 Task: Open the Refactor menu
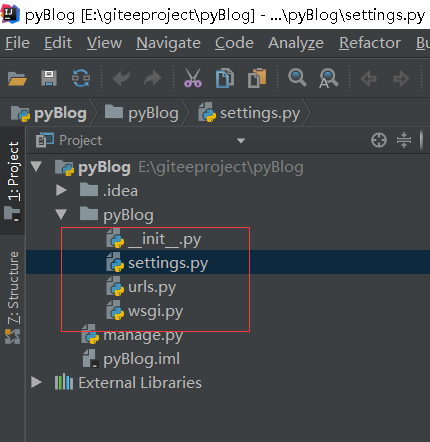point(370,43)
